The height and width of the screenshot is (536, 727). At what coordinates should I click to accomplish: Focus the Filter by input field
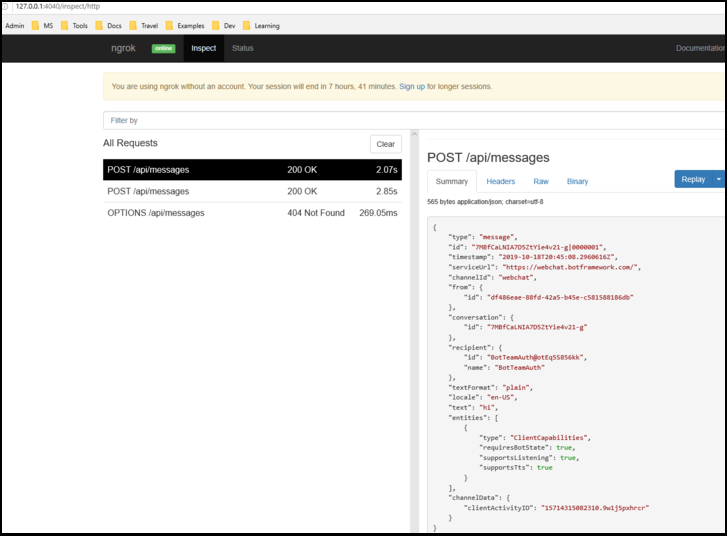414,121
